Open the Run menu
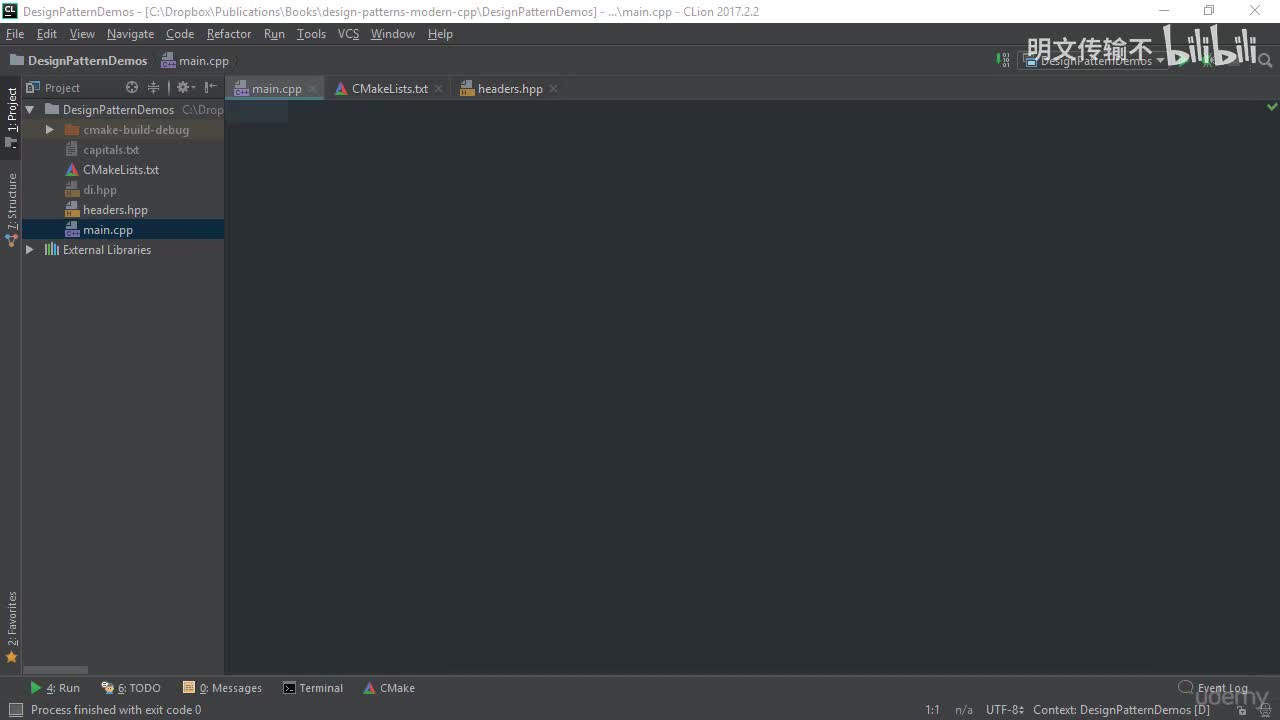The height and width of the screenshot is (720, 1280). tap(274, 34)
